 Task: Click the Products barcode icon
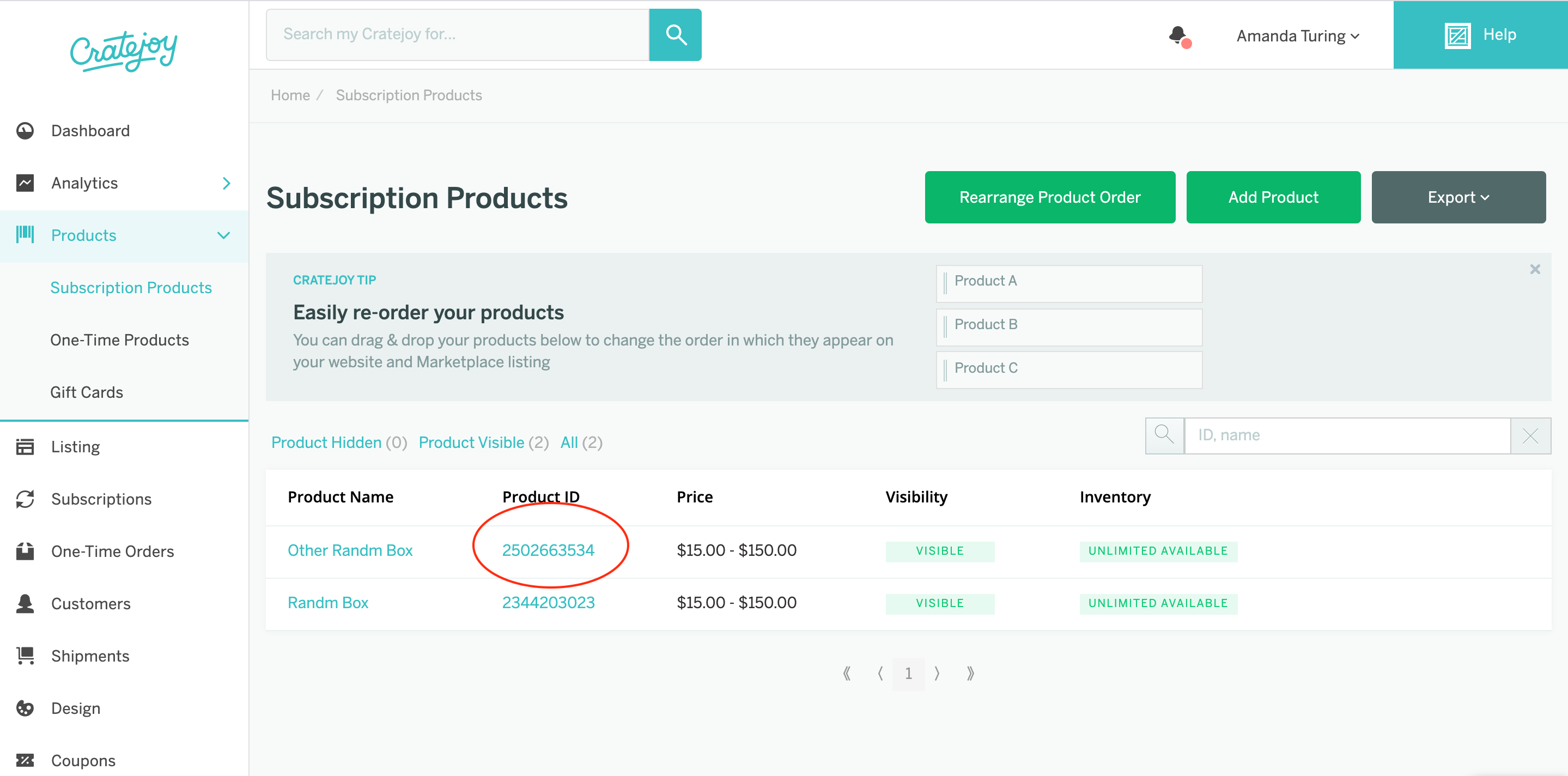(x=25, y=234)
